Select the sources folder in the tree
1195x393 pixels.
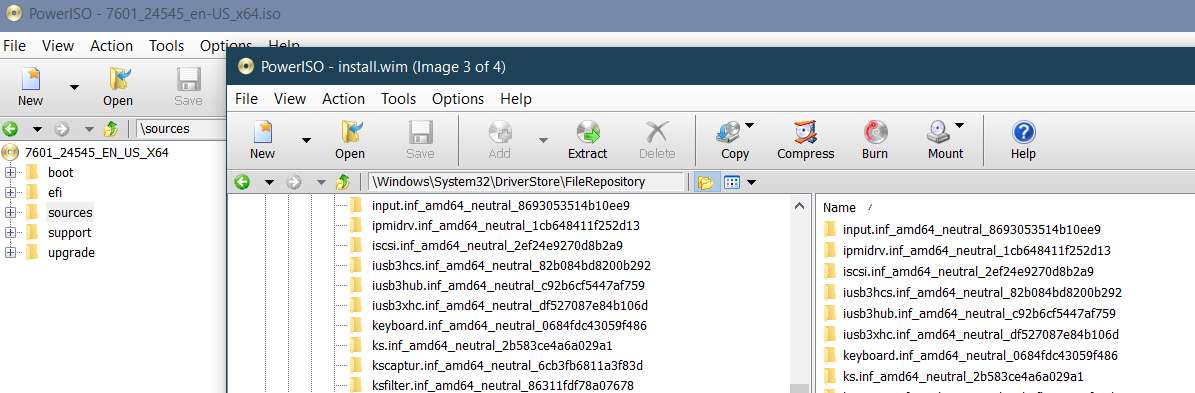tap(69, 212)
